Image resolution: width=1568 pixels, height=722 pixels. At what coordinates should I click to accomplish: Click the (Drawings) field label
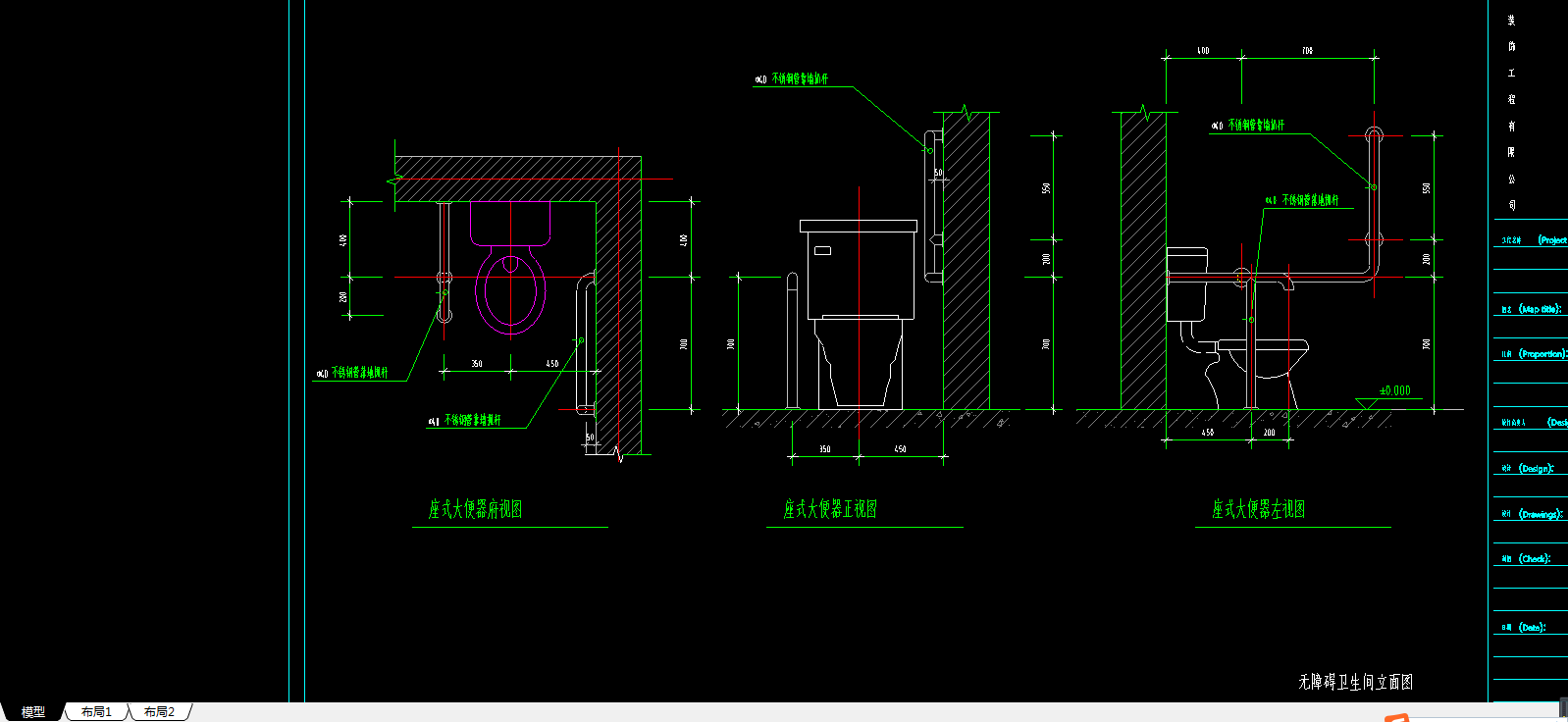pos(1541,514)
